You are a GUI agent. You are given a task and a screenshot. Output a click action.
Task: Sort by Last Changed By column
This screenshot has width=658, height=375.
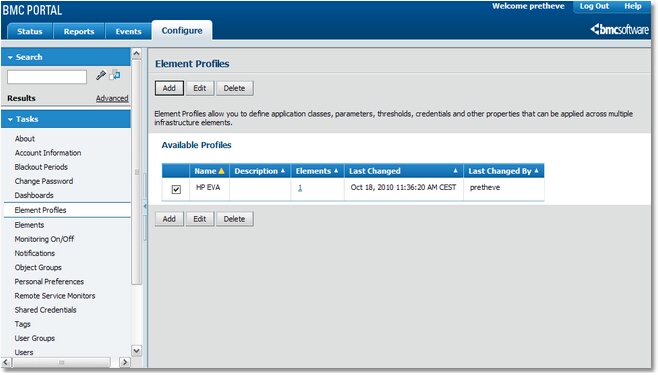(503, 171)
